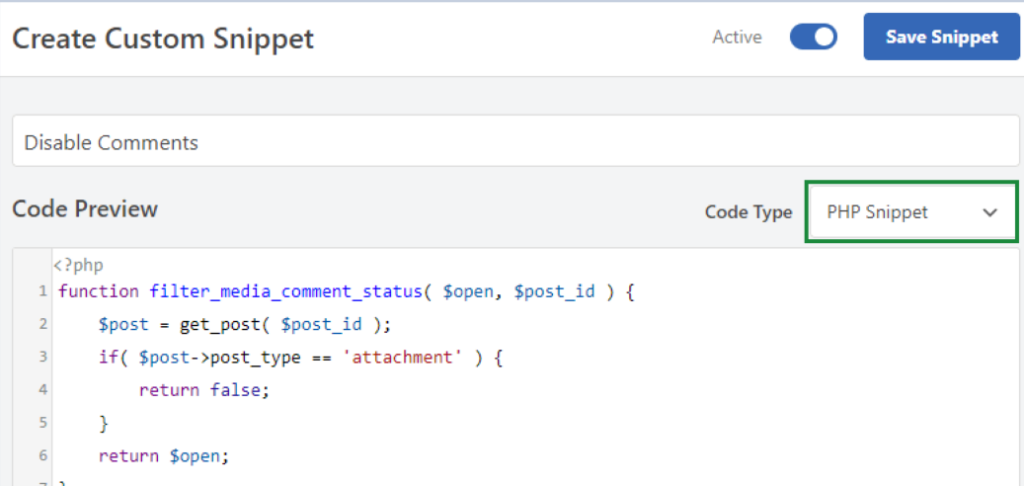Click the return $open line

point(164,456)
